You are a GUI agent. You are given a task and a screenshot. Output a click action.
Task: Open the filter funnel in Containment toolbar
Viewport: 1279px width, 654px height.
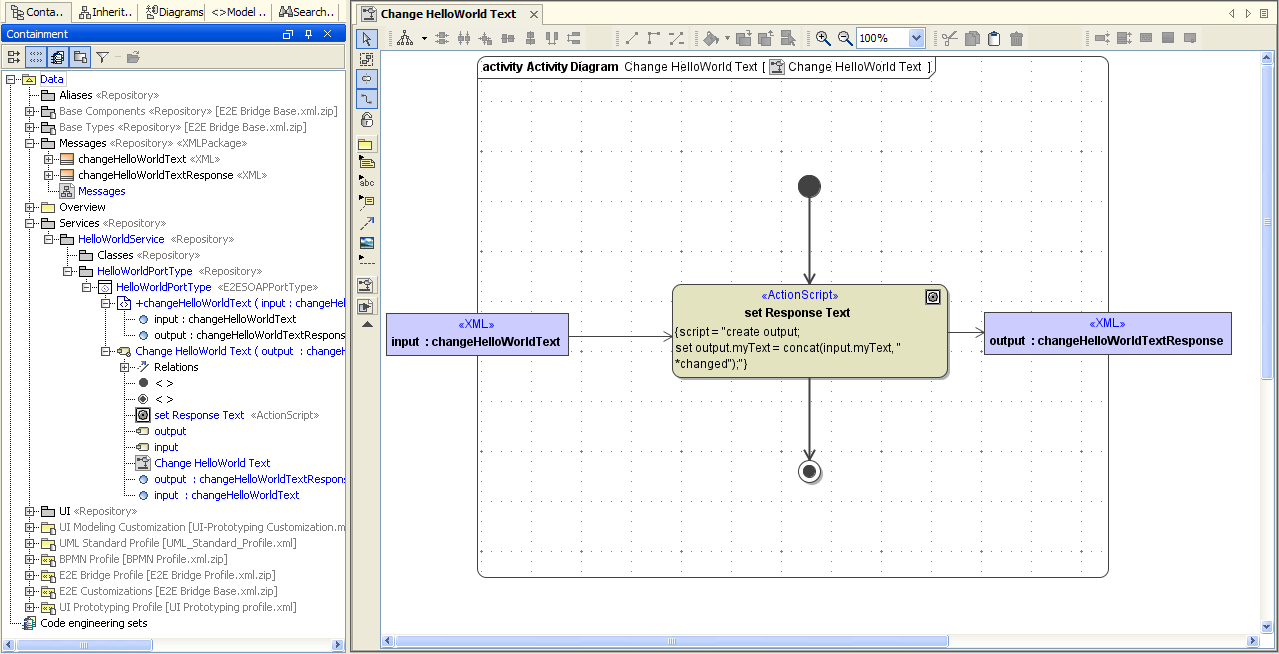(102, 57)
